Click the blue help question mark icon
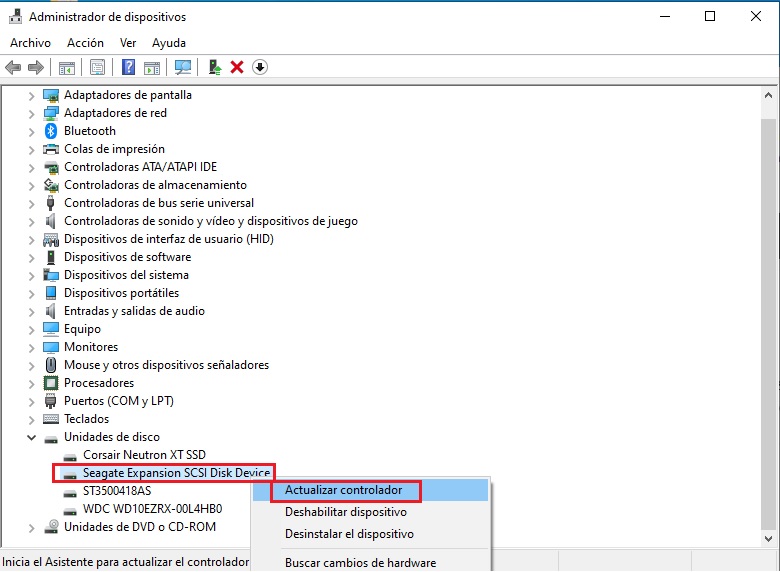780x572 pixels. tap(128, 67)
